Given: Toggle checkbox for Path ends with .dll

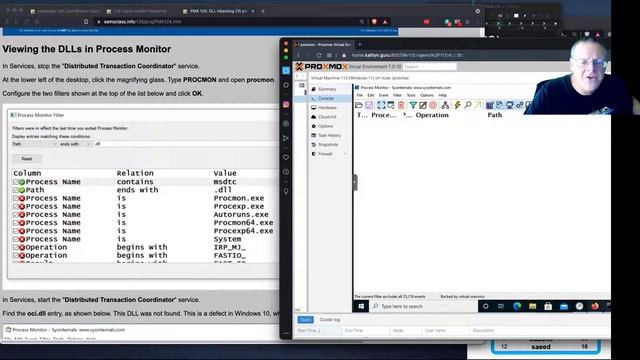Looking at the screenshot, I should click(16, 190).
